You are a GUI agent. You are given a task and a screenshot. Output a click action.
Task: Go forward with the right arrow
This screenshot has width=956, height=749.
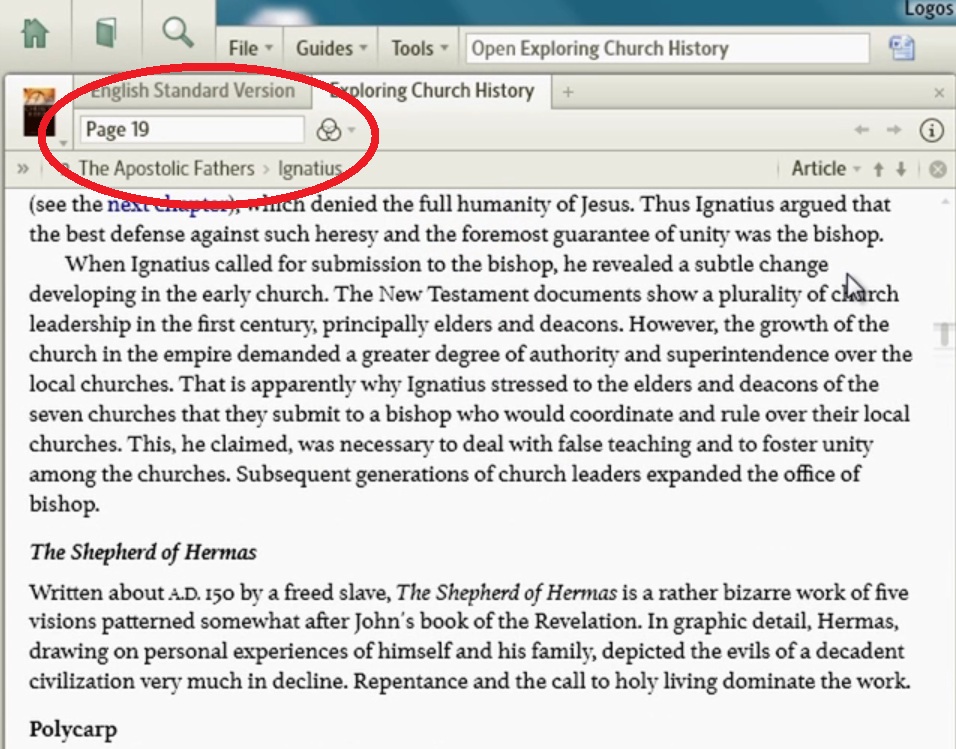click(894, 129)
